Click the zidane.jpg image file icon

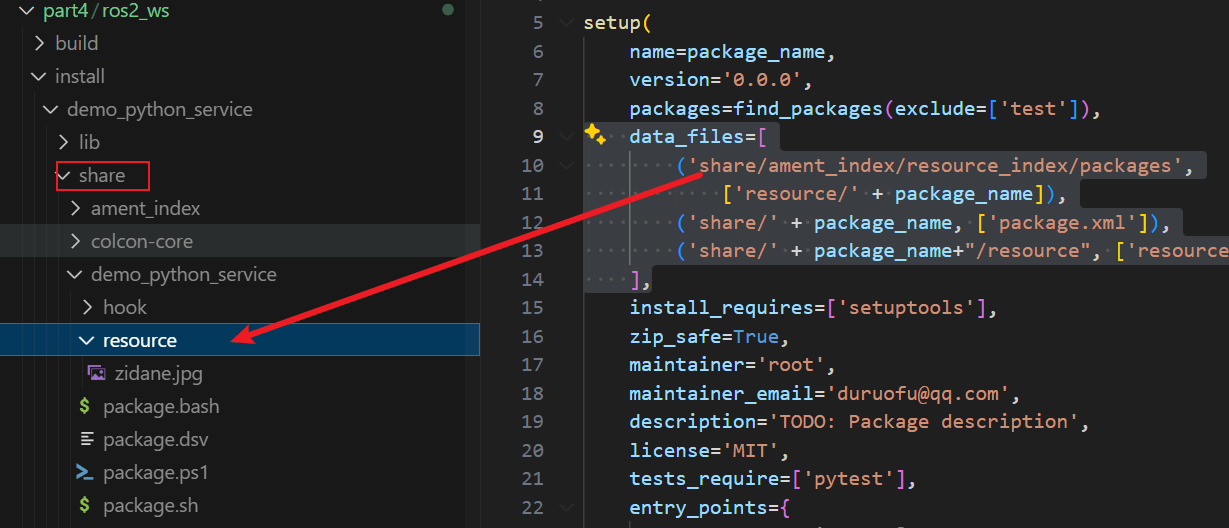pos(97,373)
